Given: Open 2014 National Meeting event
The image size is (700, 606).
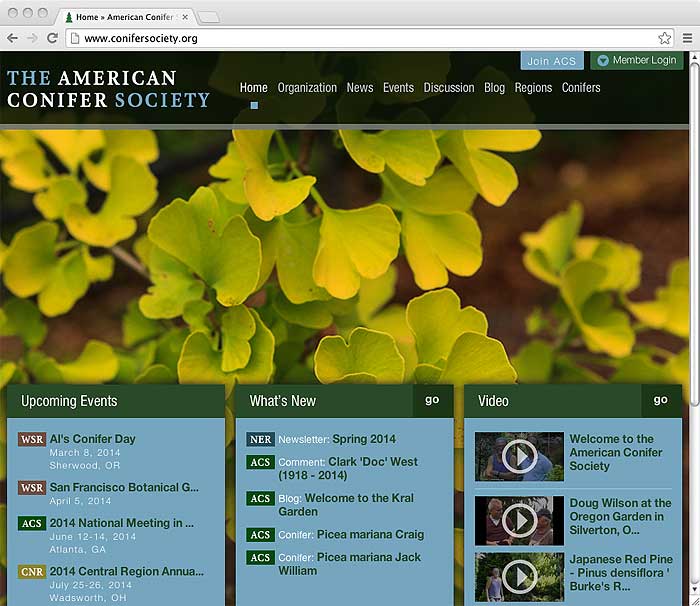Looking at the screenshot, I should (121, 523).
